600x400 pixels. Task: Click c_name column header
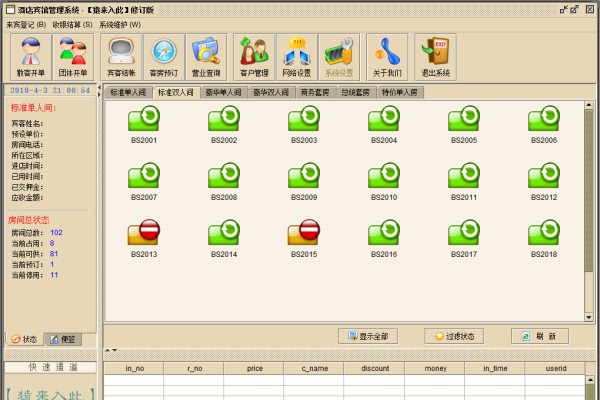pyautogui.click(x=315, y=369)
